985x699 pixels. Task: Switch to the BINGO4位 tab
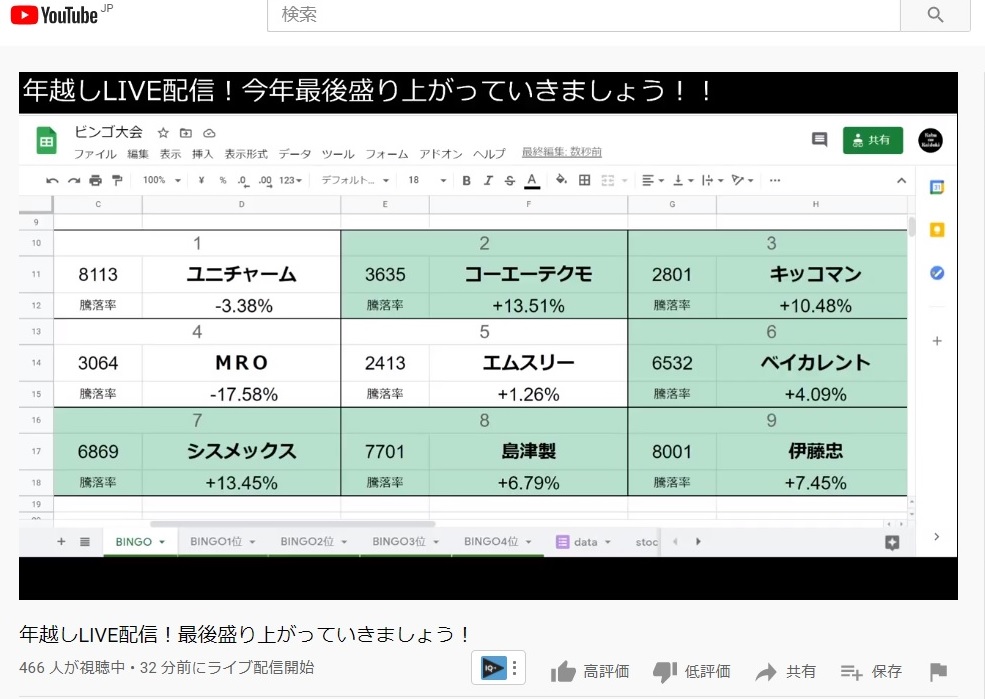497,541
